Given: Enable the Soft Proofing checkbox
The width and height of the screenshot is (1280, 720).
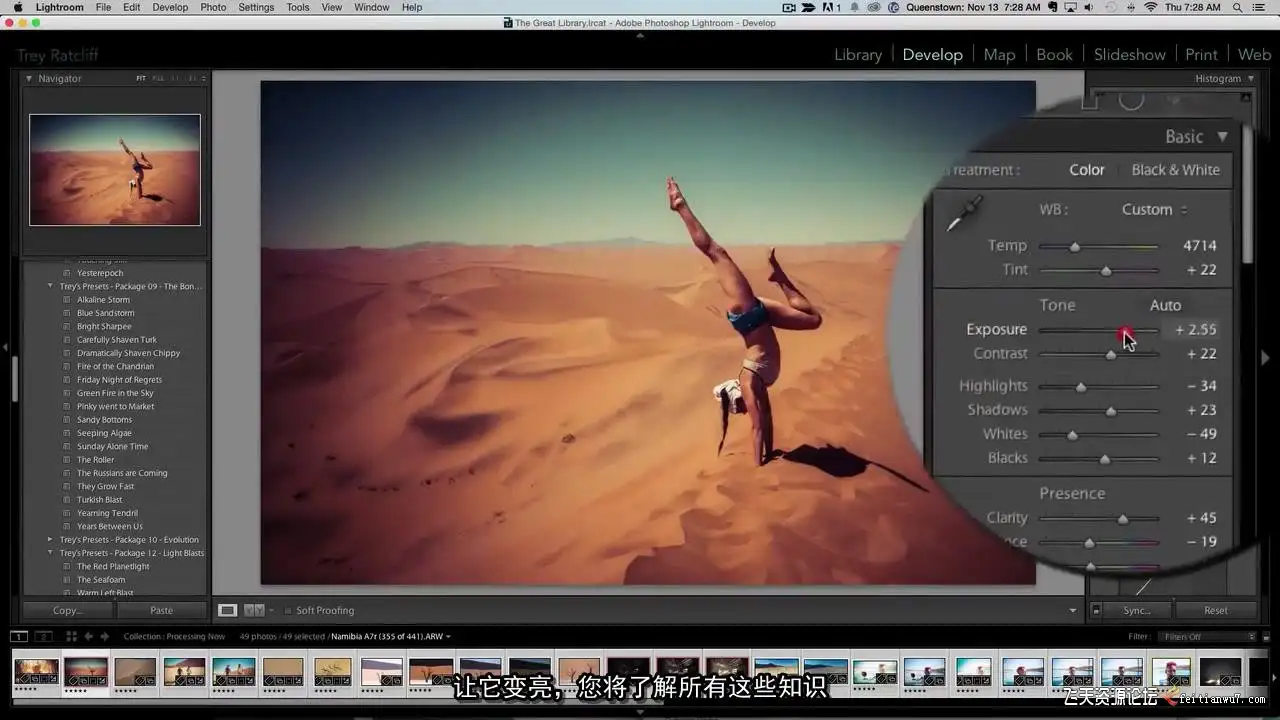Looking at the screenshot, I should click(288, 610).
